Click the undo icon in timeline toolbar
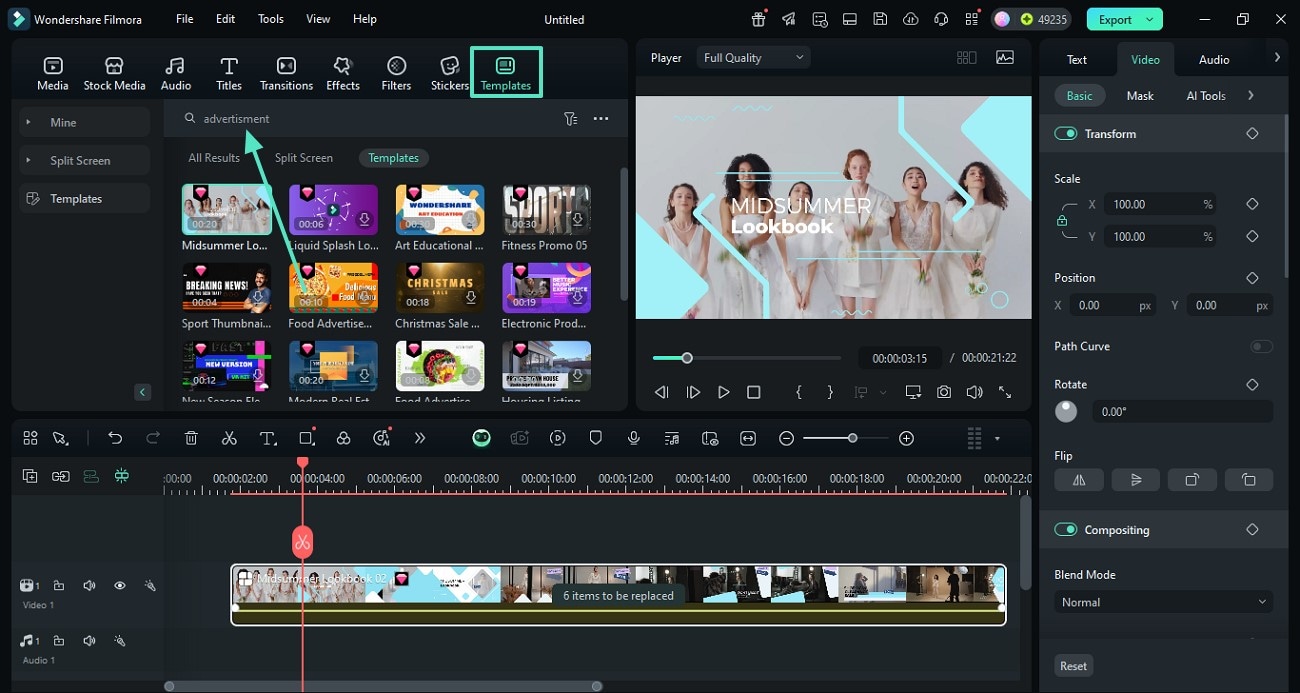This screenshot has width=1300, height=693. [x=115, y=438]
